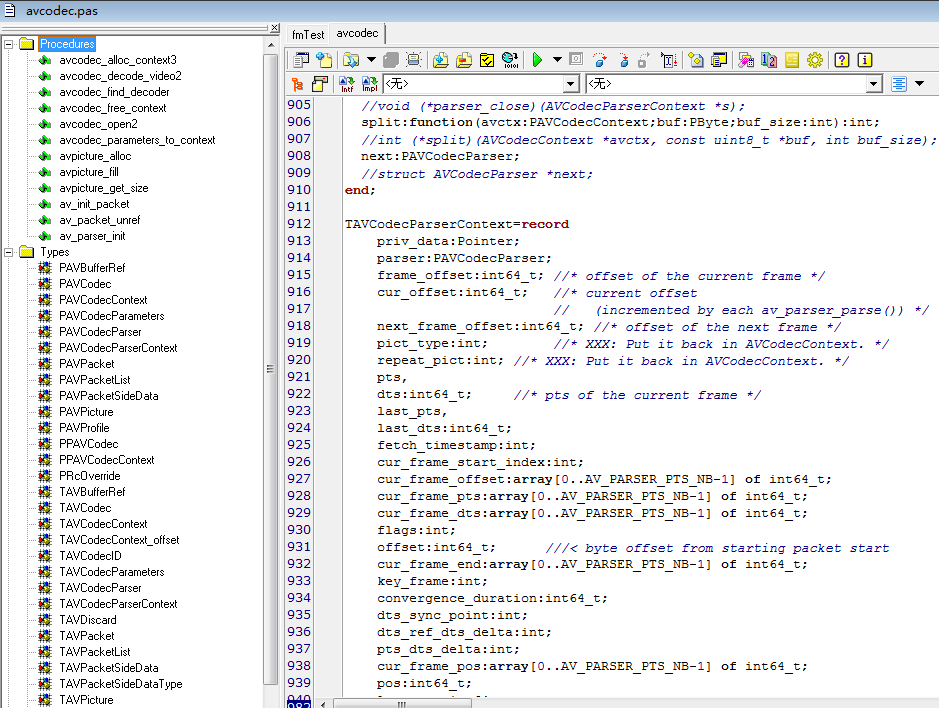Select TAVCodecParserContext in the Types list
939x708 pixels.
(118, 604)
